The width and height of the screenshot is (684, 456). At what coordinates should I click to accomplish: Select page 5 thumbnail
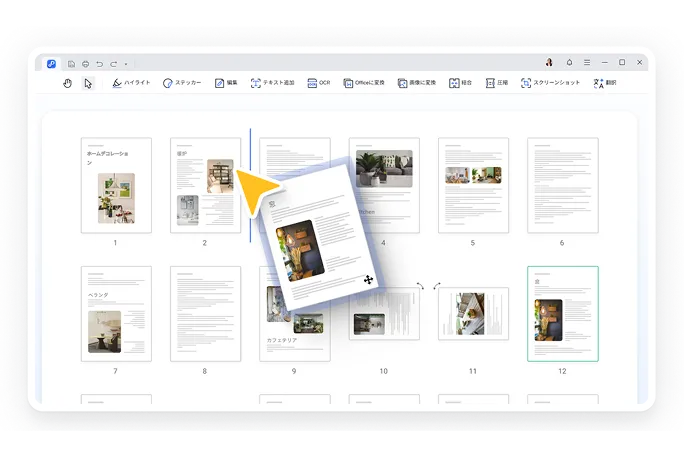click(x=473, y=185)
